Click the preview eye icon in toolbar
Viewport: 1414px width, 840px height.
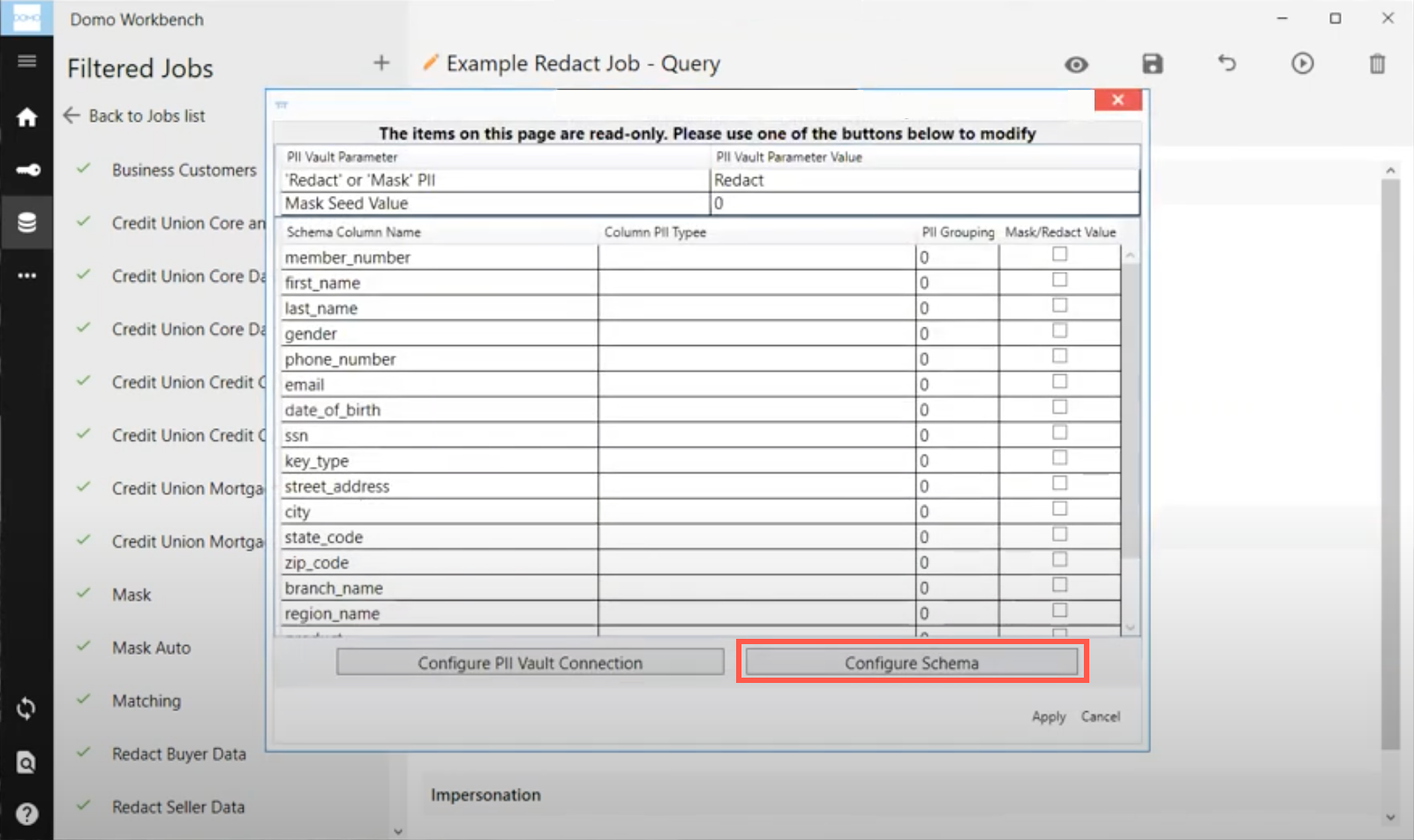pos(1076,64)
